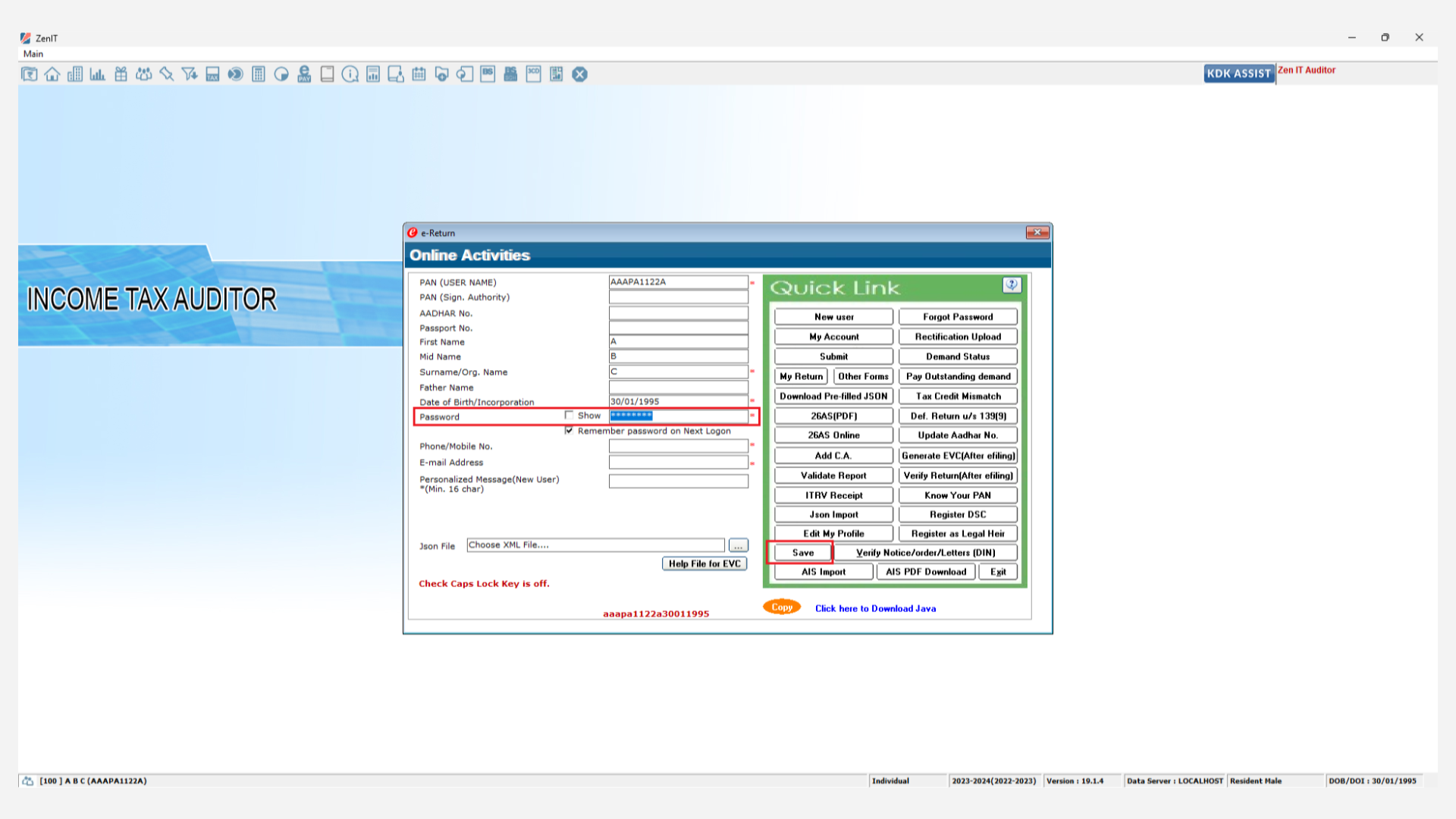Click the chart document toolbar icon
The width and height of the screenshot is (1456, 819).
point(557,74)
